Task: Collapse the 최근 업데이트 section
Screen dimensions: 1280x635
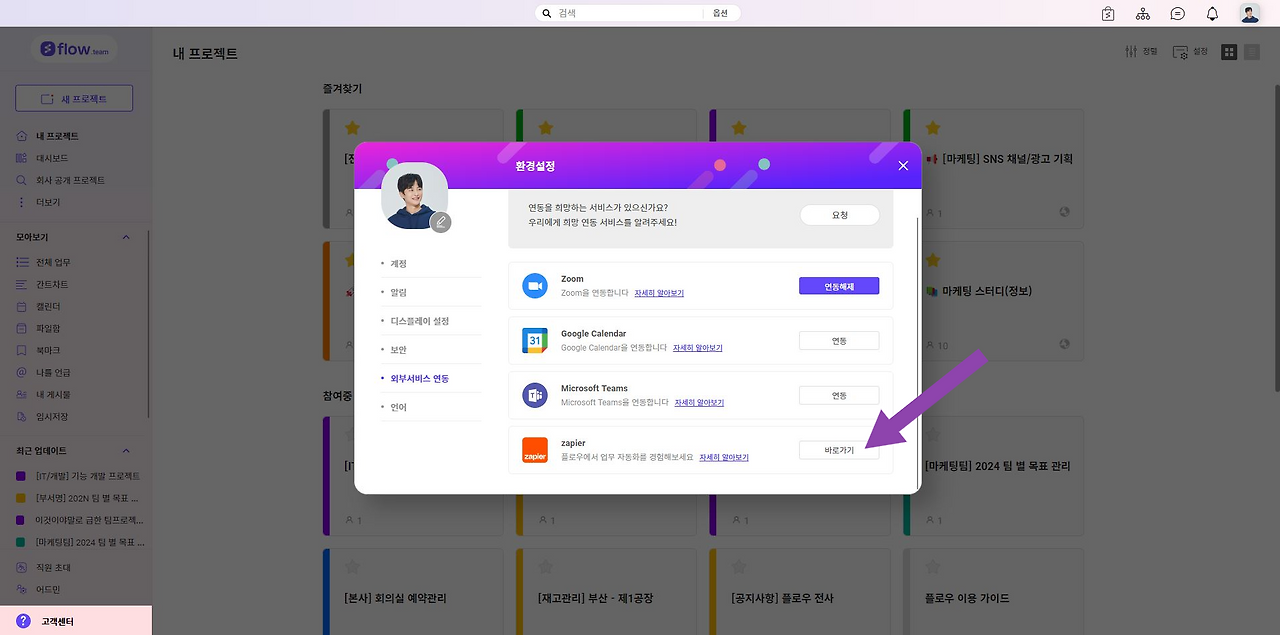Action: click(125, 450)
